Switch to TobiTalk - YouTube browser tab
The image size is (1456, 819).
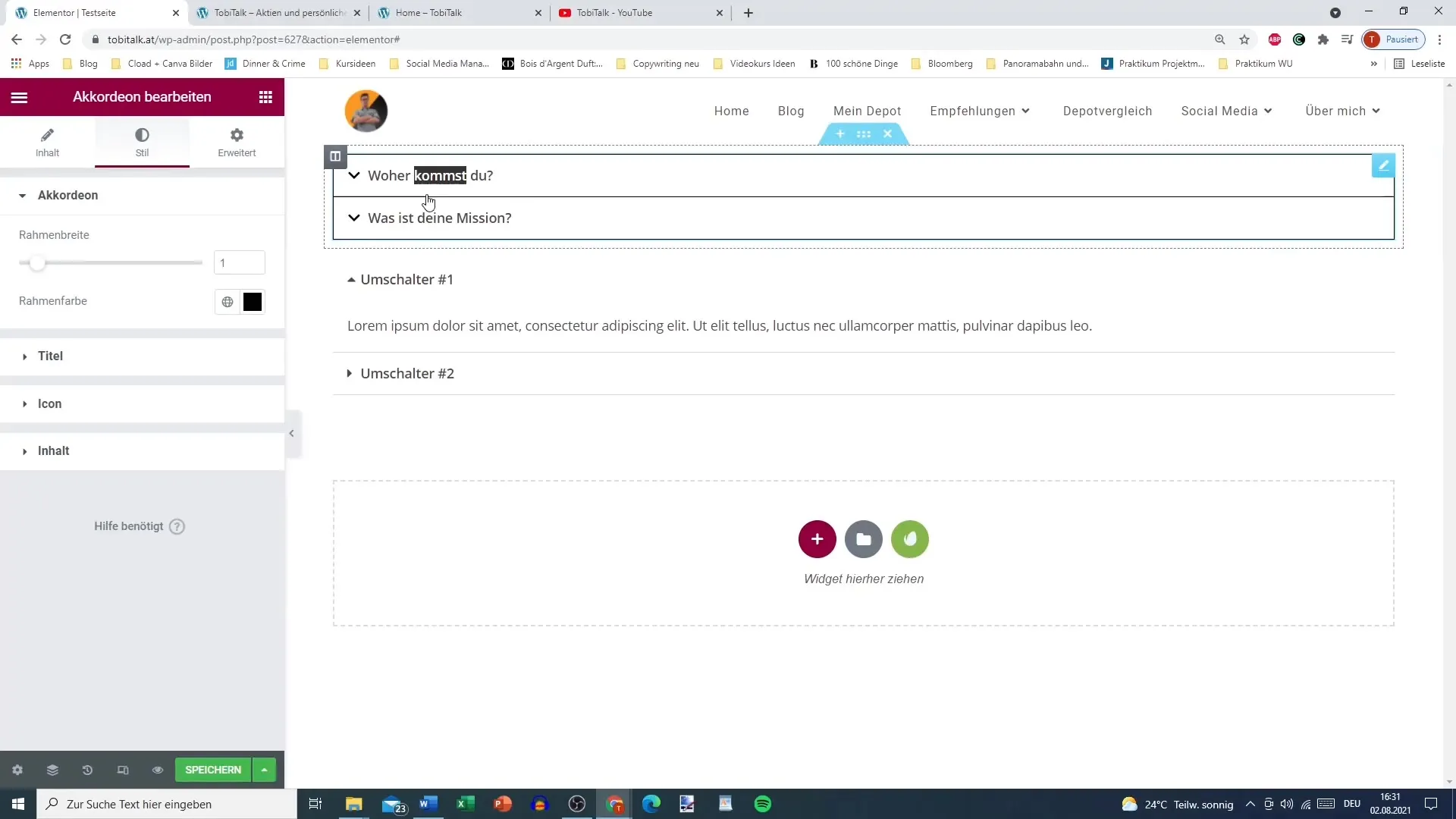pos(642,13)
